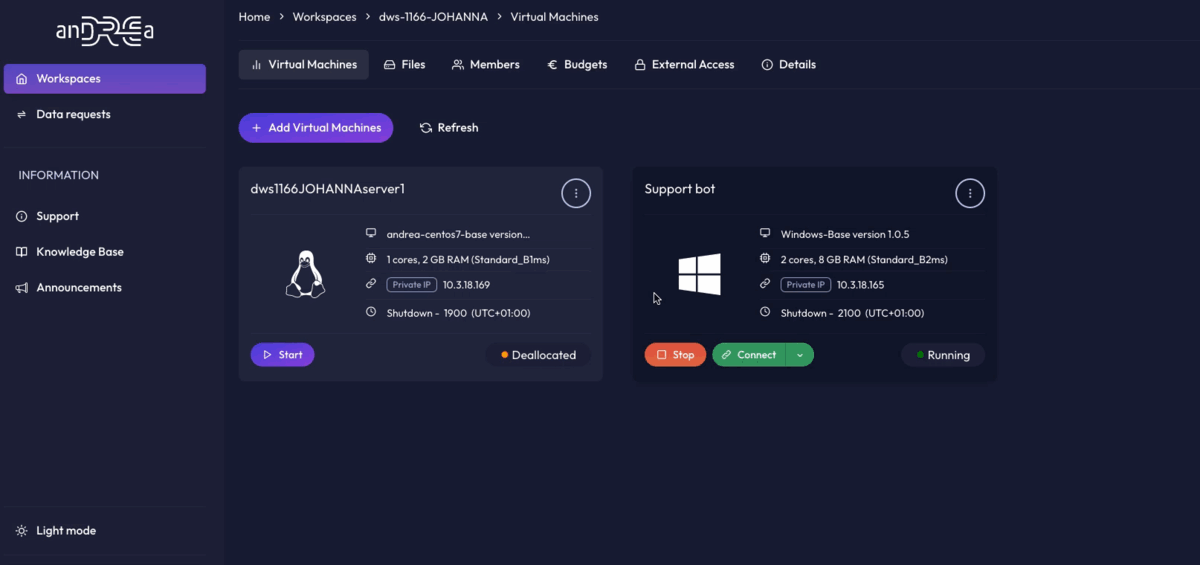1200x565 pixels.
Task: Click the INFORMATION section heading
Action: (58, 176)
